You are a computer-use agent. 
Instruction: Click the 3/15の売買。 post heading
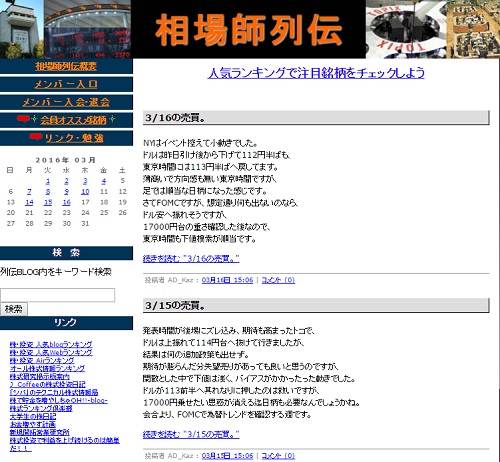pyautogui.click(x=175, y=305)
